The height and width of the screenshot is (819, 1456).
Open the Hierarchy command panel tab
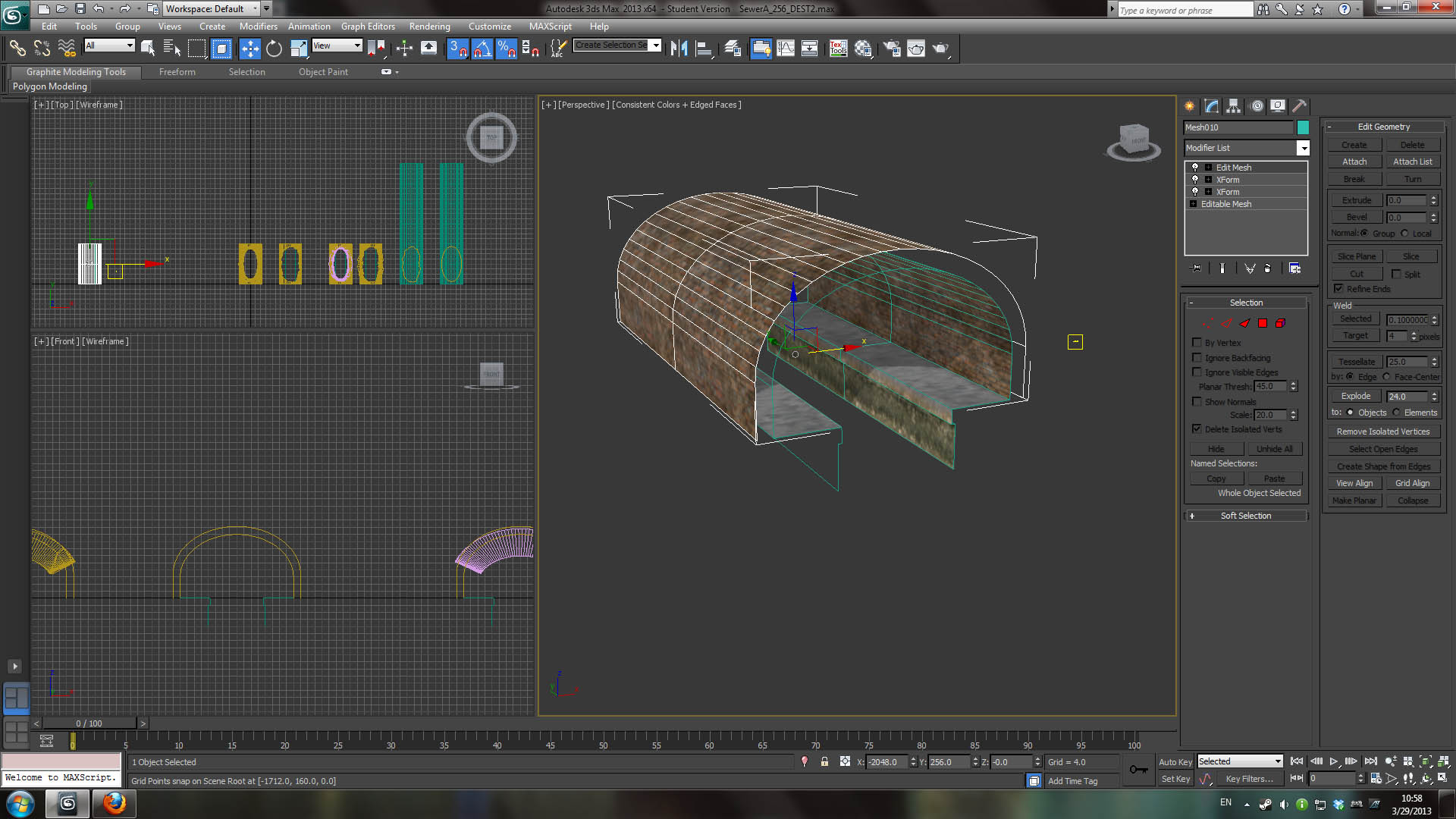pos(1234,106)
